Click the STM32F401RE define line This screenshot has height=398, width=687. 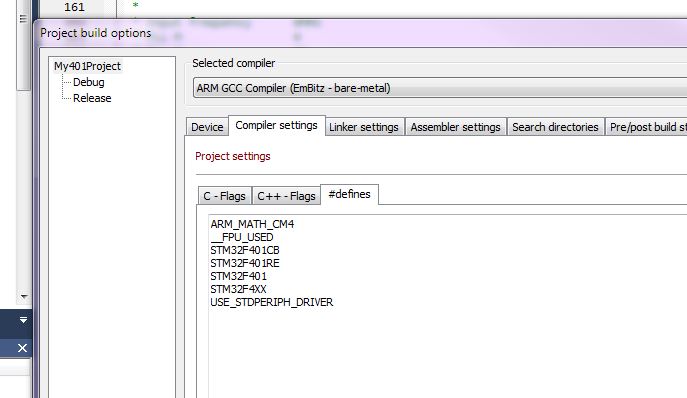tap(244, 263)
